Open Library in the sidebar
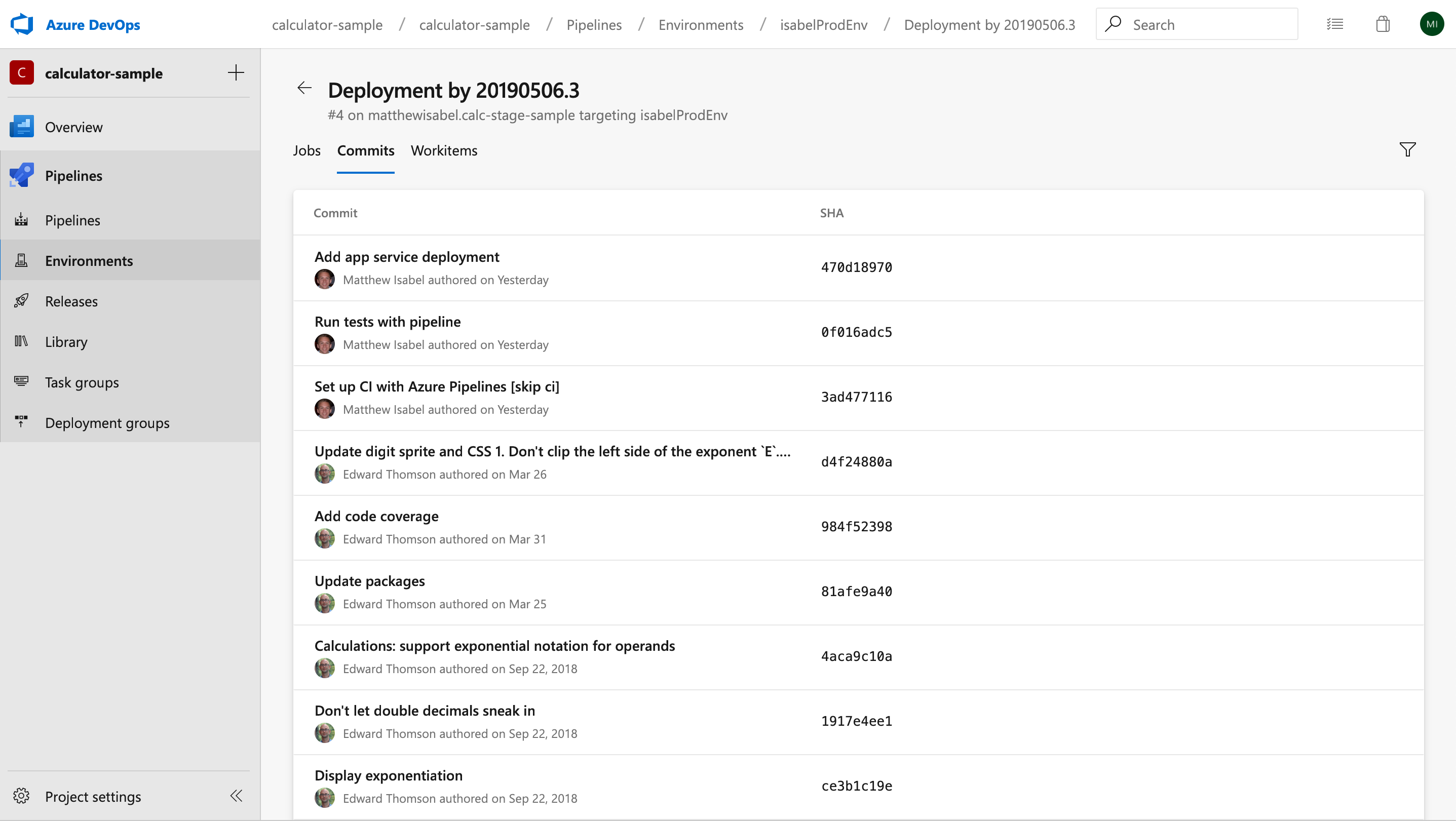Image resolution: width=1456 pixels, height=821 pixels. (131, 341)
